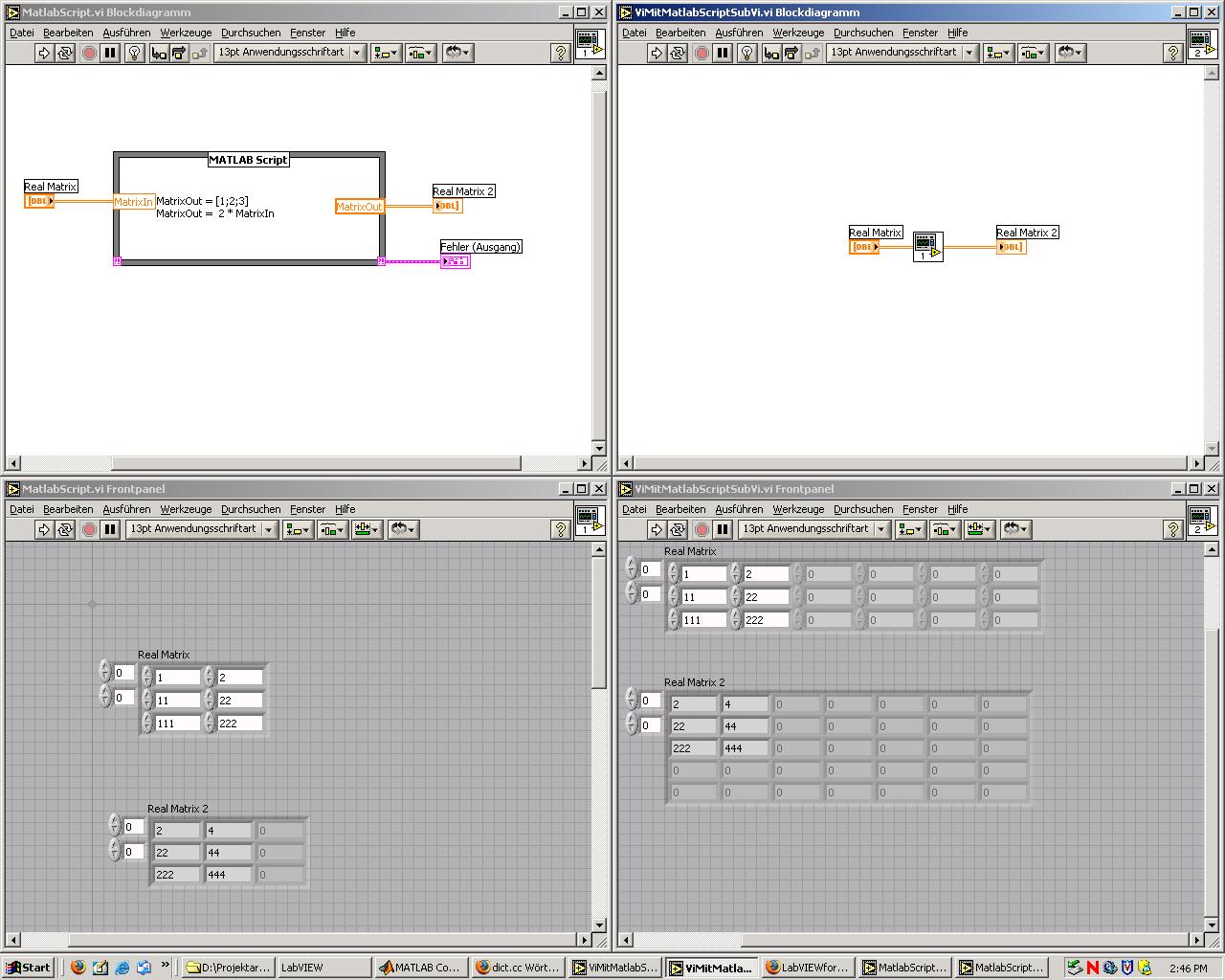The height and width of the screenshot is (980, 1225).
Task: Open the Windows Start menu
Action: click(x=29, y=968)
